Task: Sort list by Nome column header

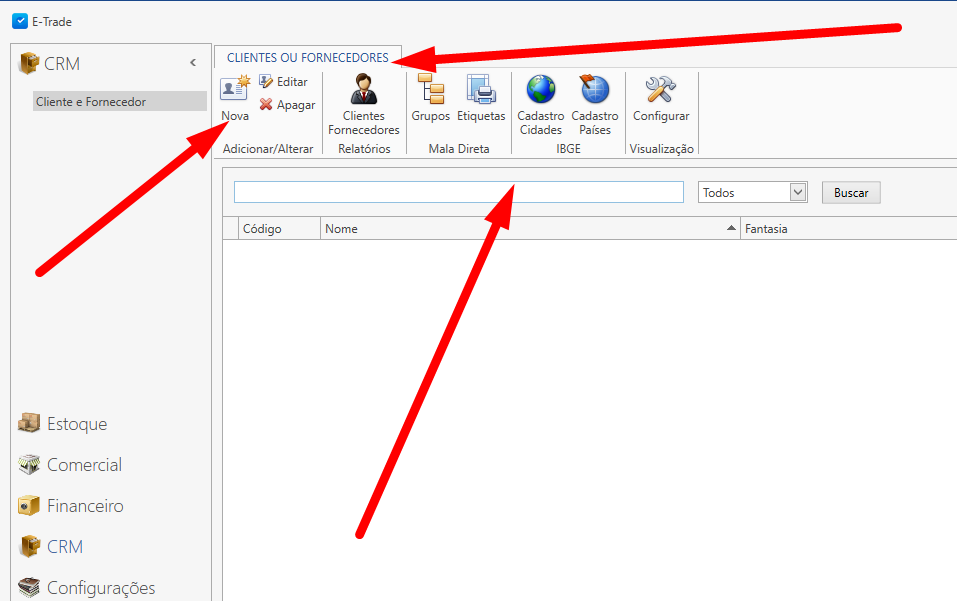Action: 529,229
